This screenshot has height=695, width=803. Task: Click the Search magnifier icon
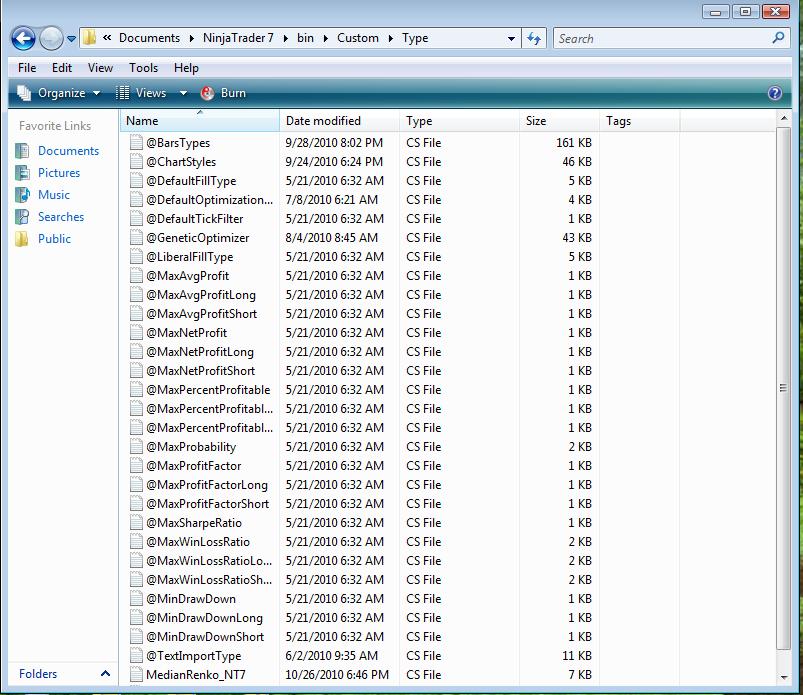click(778, 38)
